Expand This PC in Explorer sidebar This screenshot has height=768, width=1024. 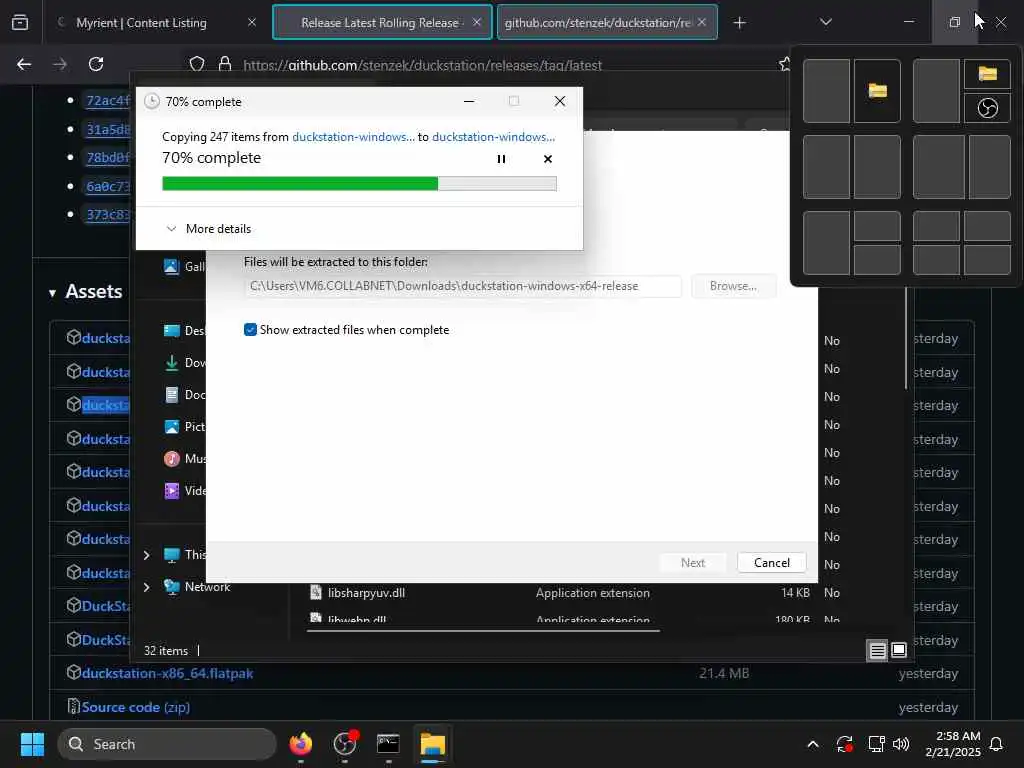(146, 555)
